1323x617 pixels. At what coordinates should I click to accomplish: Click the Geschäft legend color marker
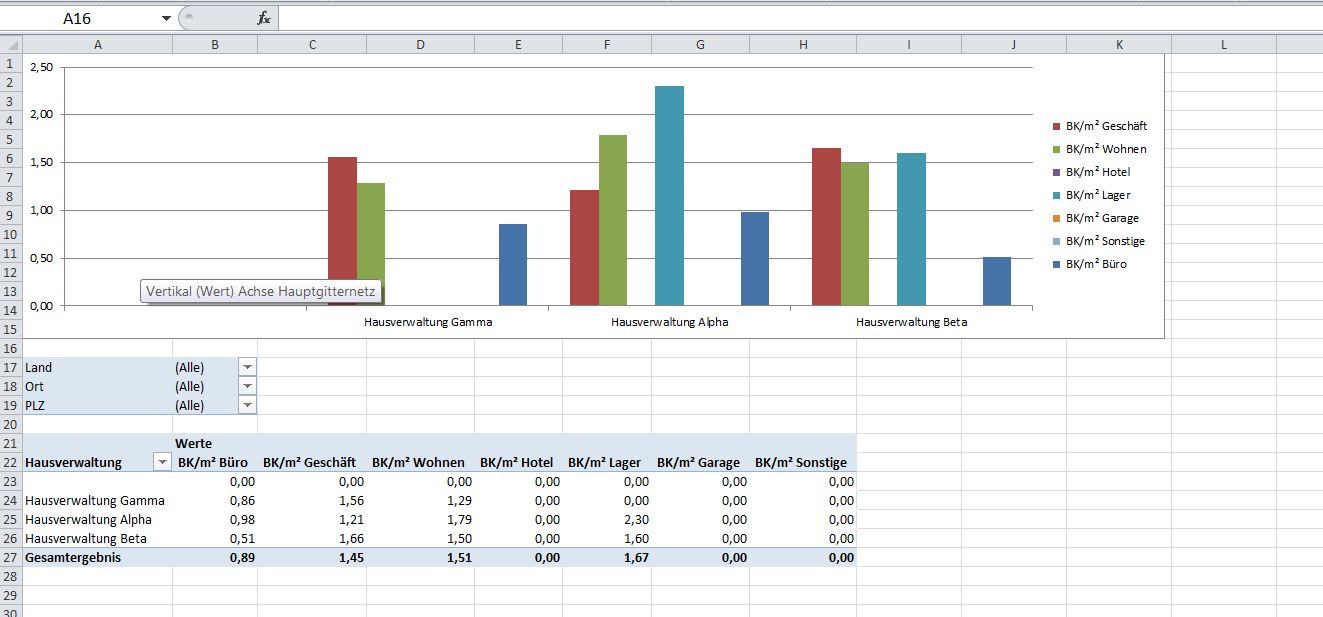(x=1056, y=127)
